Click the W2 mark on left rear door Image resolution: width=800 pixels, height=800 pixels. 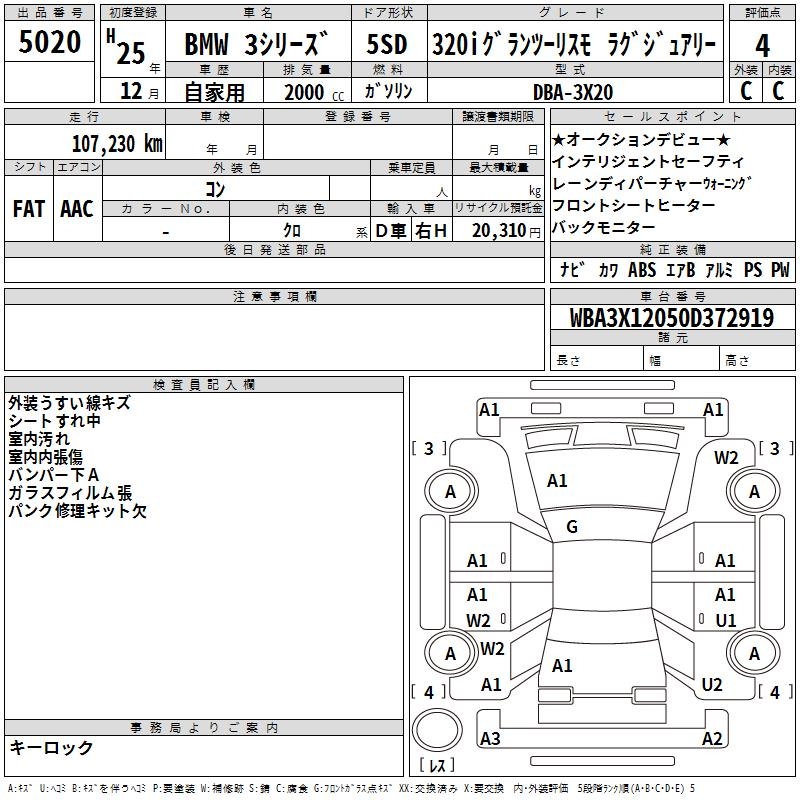pyautogui.click(x=478, y=620)
